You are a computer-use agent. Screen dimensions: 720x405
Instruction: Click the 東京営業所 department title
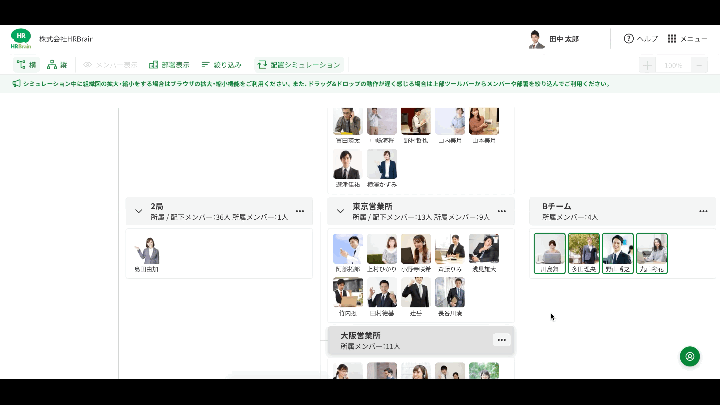tap(372, 206)
